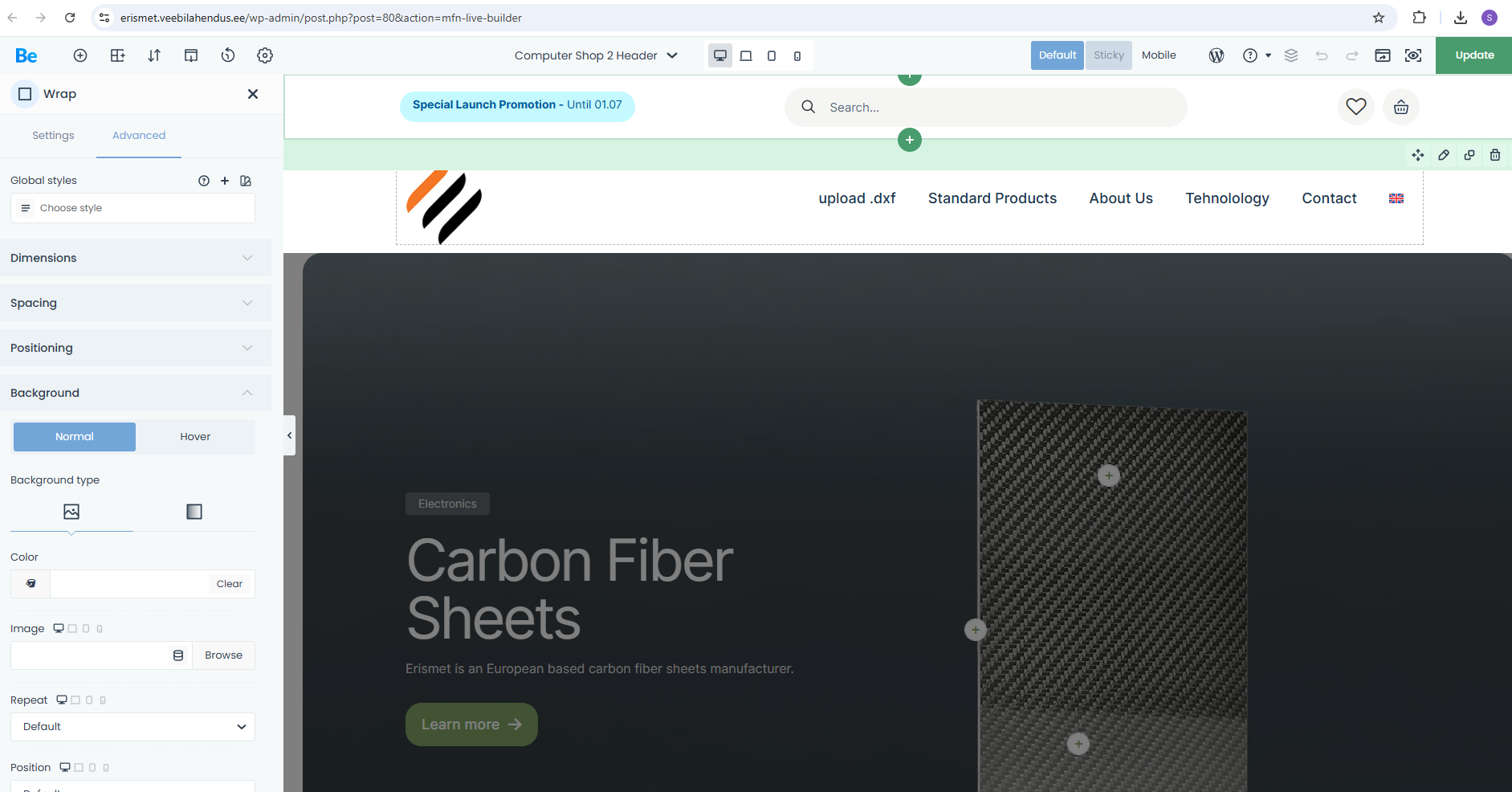Open the revisions history icon

tap(228, 55)
